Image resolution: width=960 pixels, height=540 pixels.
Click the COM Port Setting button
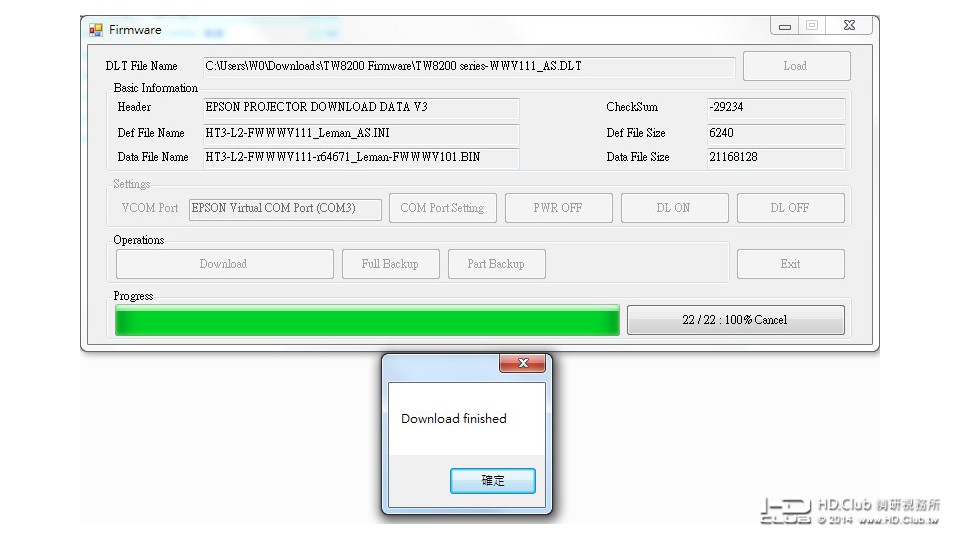click(443, 208)
